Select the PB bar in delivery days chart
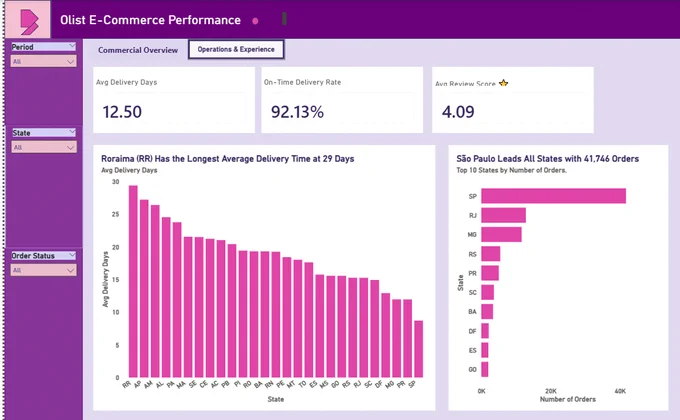 tap(232, 311)
